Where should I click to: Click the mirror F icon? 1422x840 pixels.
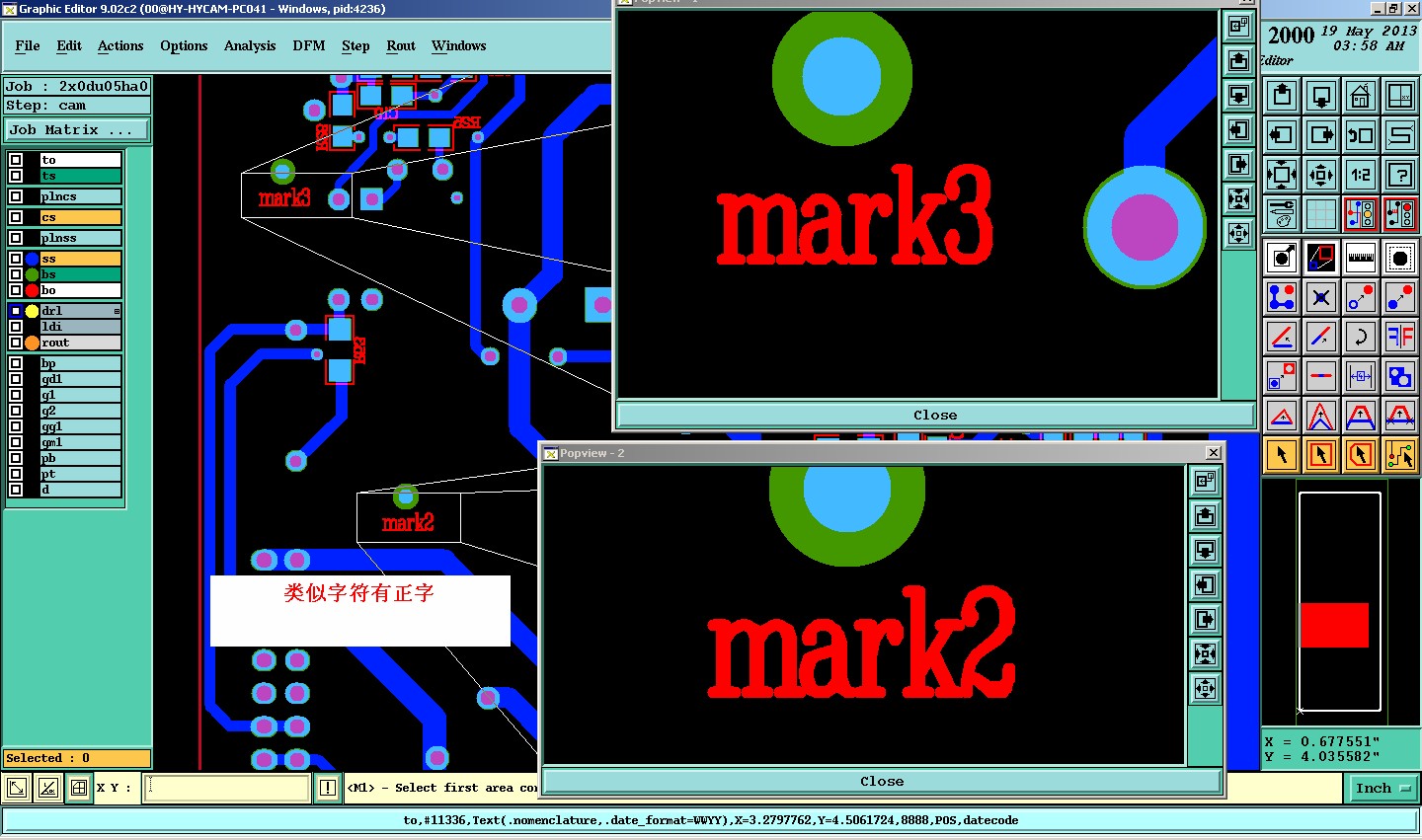click(x=1400, y=337)
